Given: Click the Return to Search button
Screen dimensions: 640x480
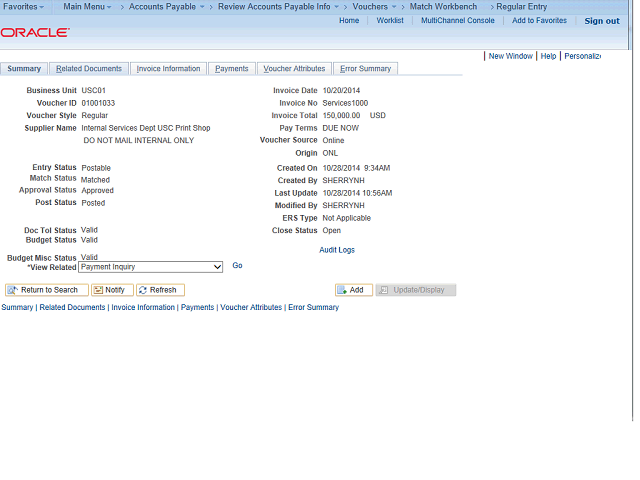Looking at the screenshot, I should click(x=47, y=290).
